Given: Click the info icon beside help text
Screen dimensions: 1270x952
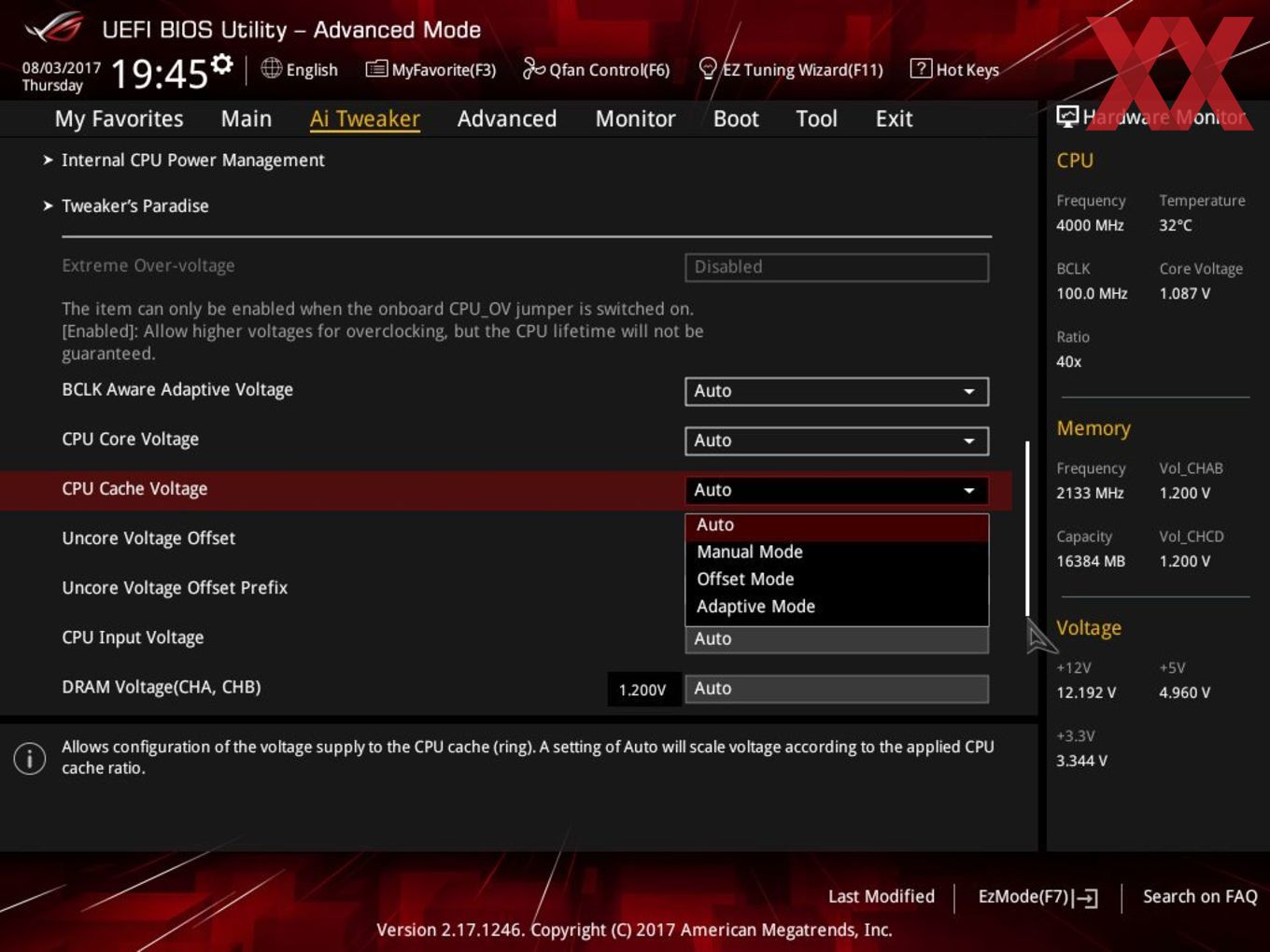Looking at the screenshot, I should tap(30, 758).
